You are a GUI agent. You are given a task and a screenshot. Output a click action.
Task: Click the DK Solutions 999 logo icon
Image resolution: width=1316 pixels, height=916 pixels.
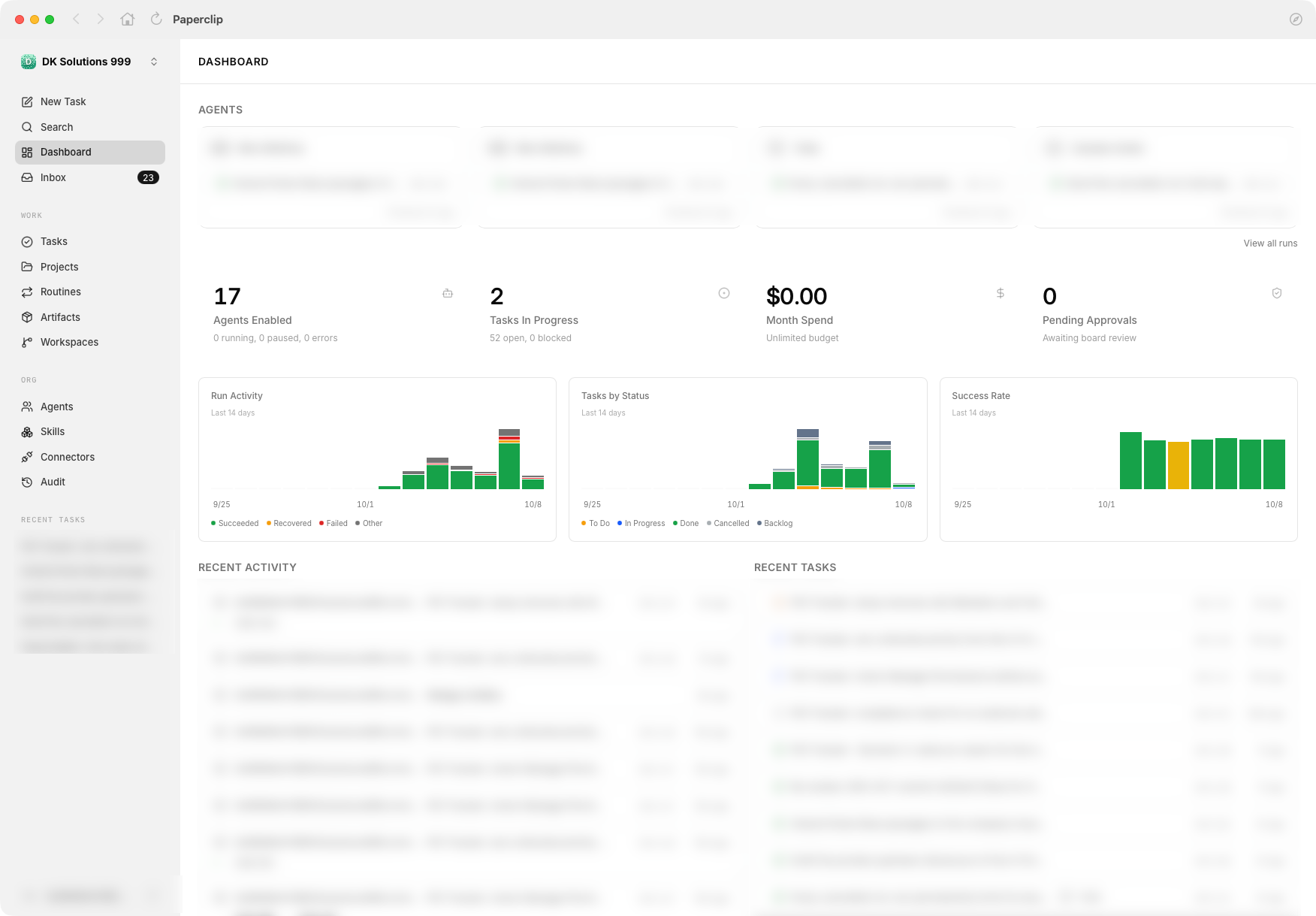[29, 62]
